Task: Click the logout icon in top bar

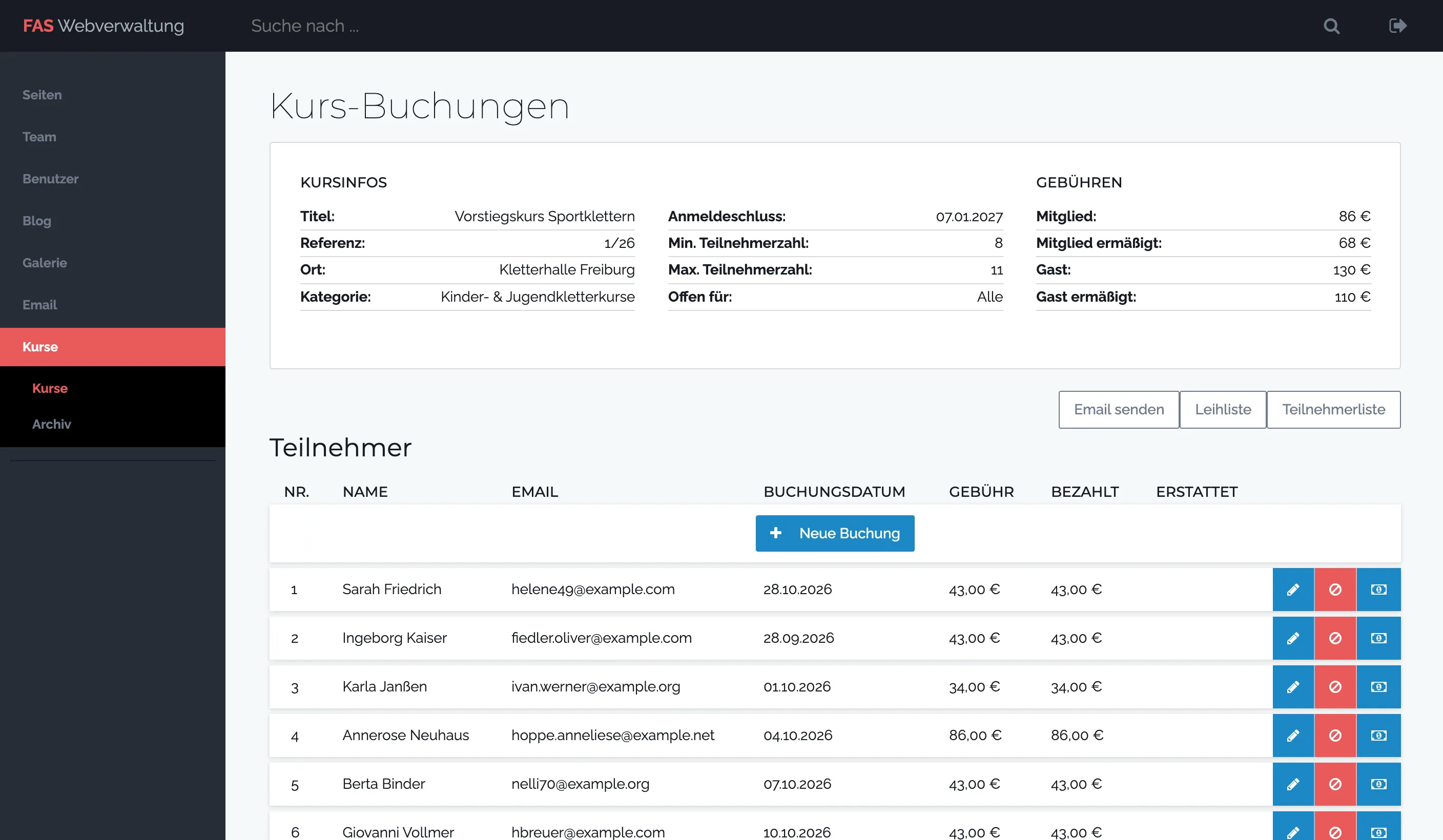Action: (1397, 26)
